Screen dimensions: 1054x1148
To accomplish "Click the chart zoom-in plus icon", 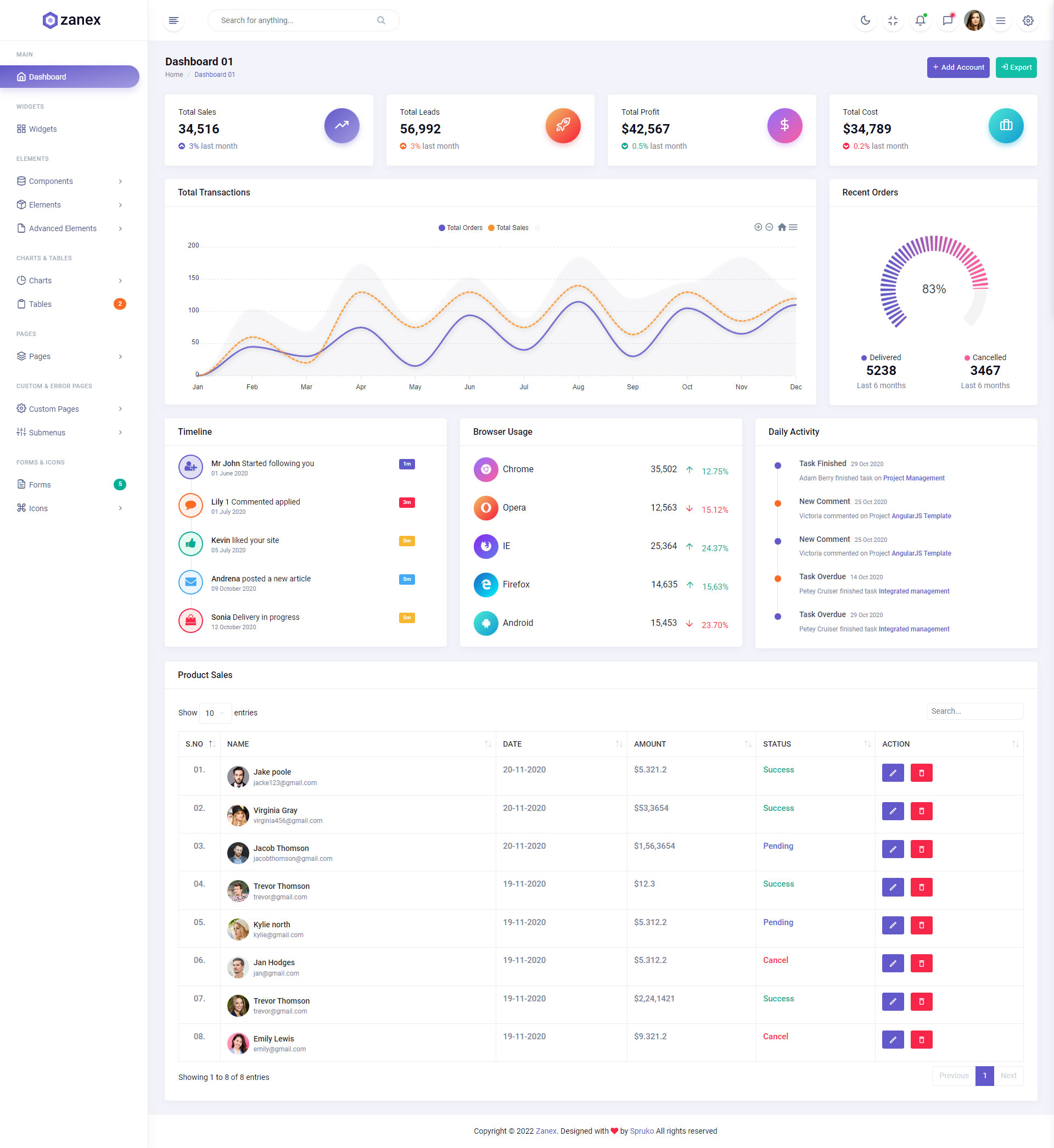I will pyautogui.click(x=758, y=227).
